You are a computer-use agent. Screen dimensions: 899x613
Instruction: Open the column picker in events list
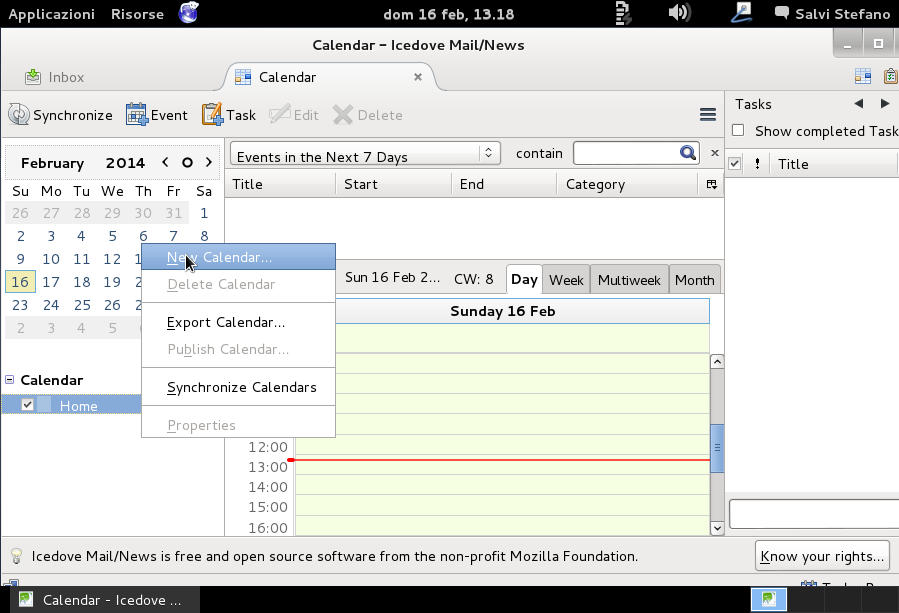[711, 184]
